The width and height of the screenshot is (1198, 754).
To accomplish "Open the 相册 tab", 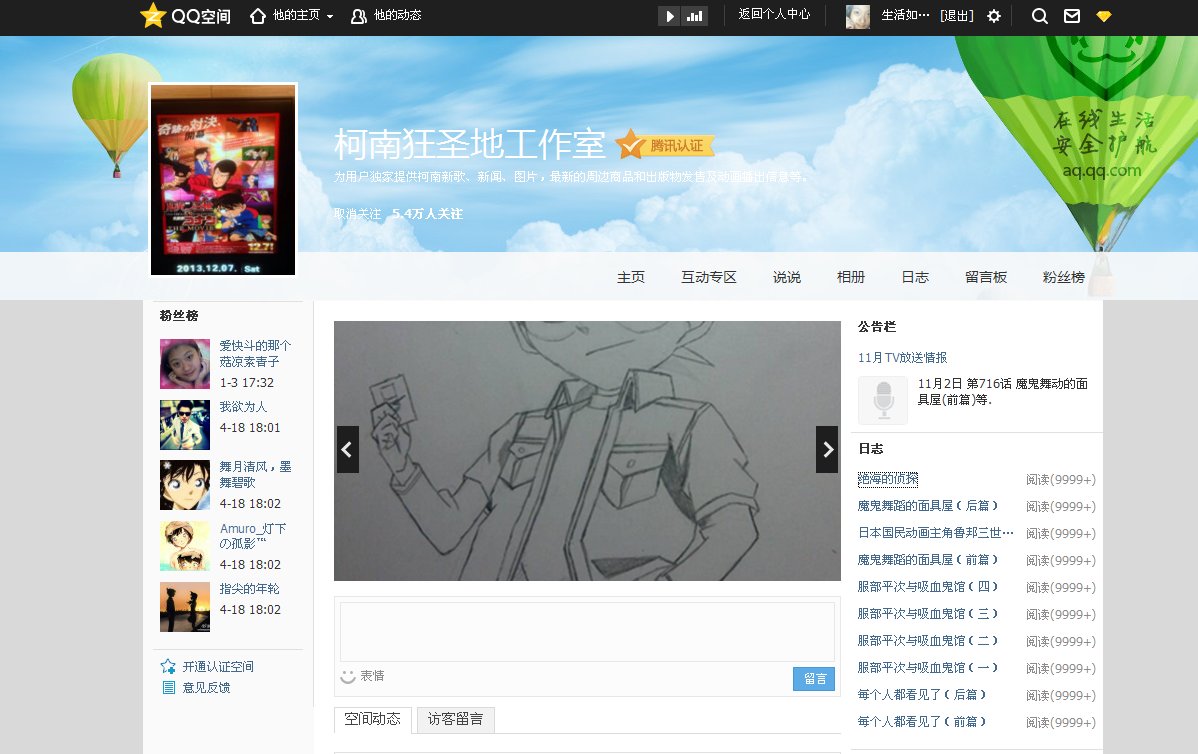I will [x=851, y=277].
